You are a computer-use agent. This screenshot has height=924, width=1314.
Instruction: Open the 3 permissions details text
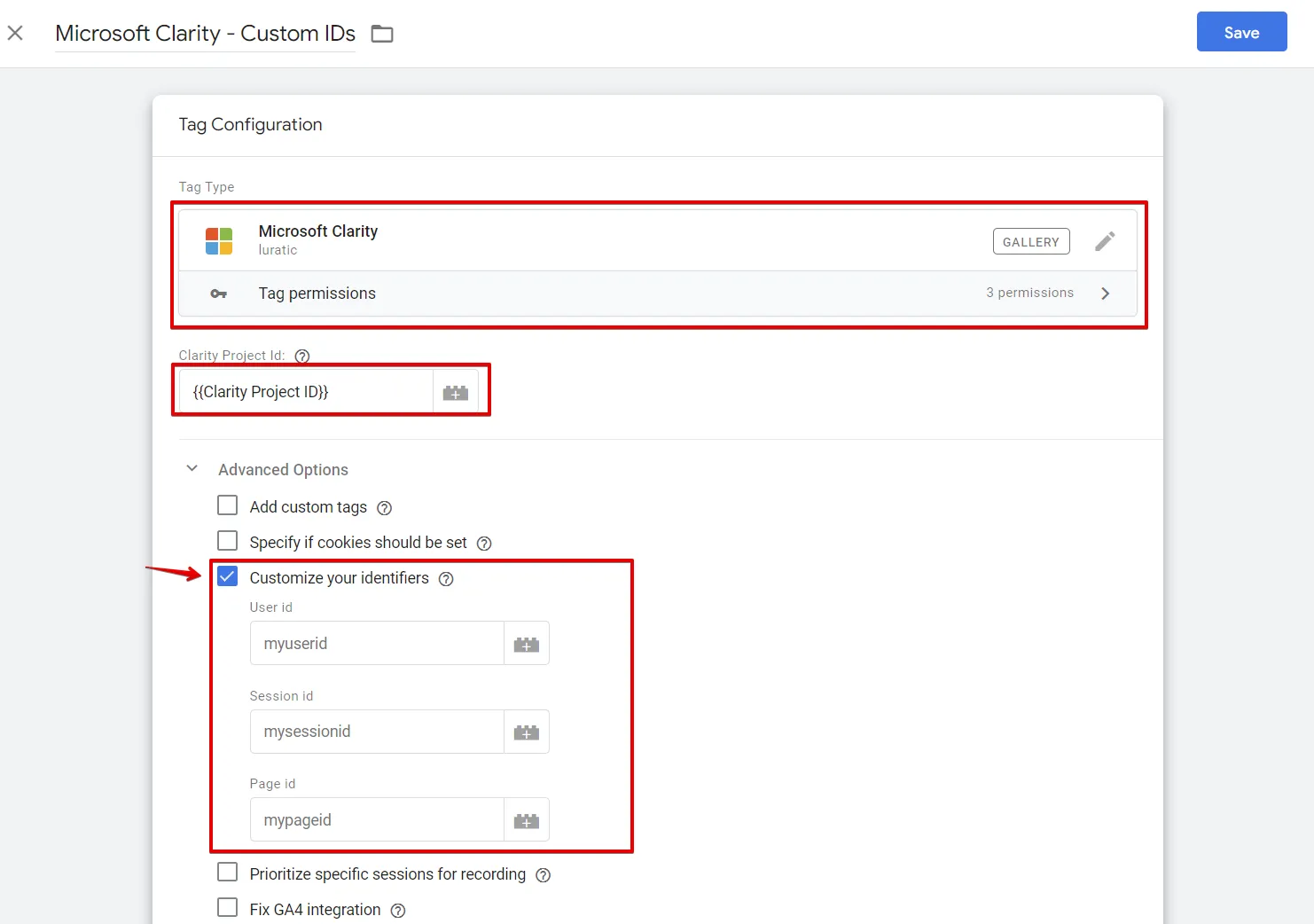1029,293
